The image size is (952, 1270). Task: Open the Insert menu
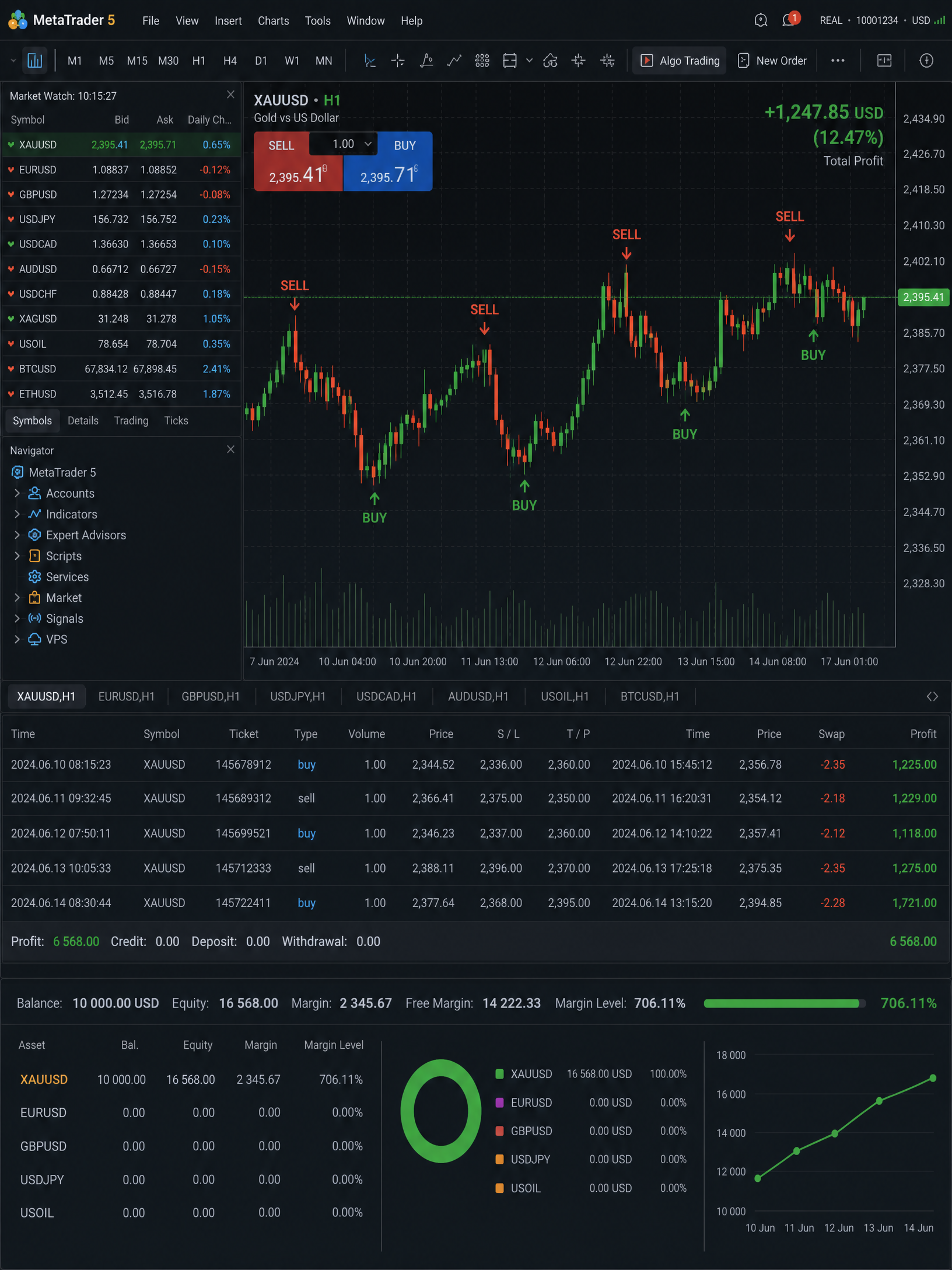pos(228,20)
